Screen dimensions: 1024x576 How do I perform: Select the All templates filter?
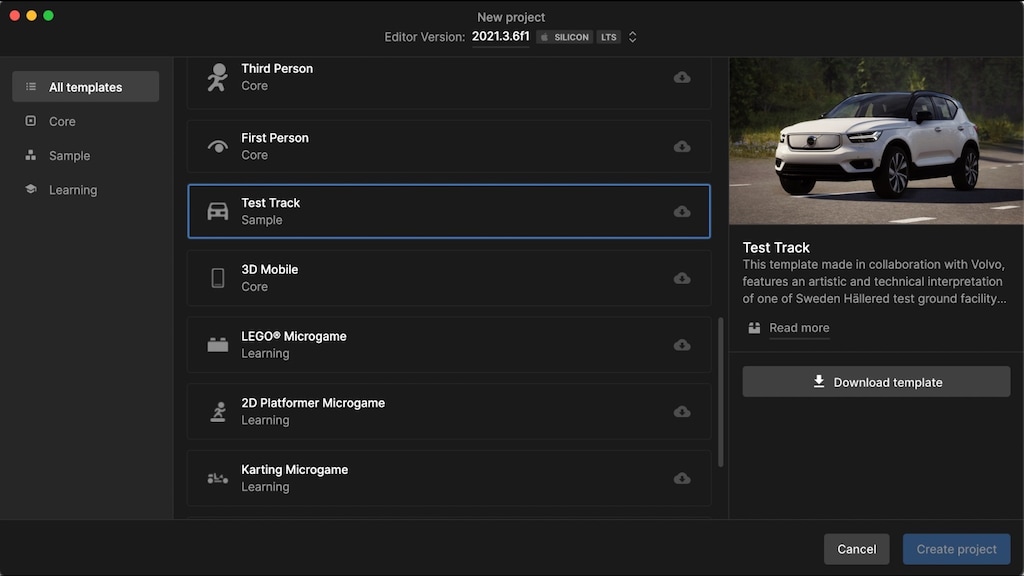coord(85,86)
